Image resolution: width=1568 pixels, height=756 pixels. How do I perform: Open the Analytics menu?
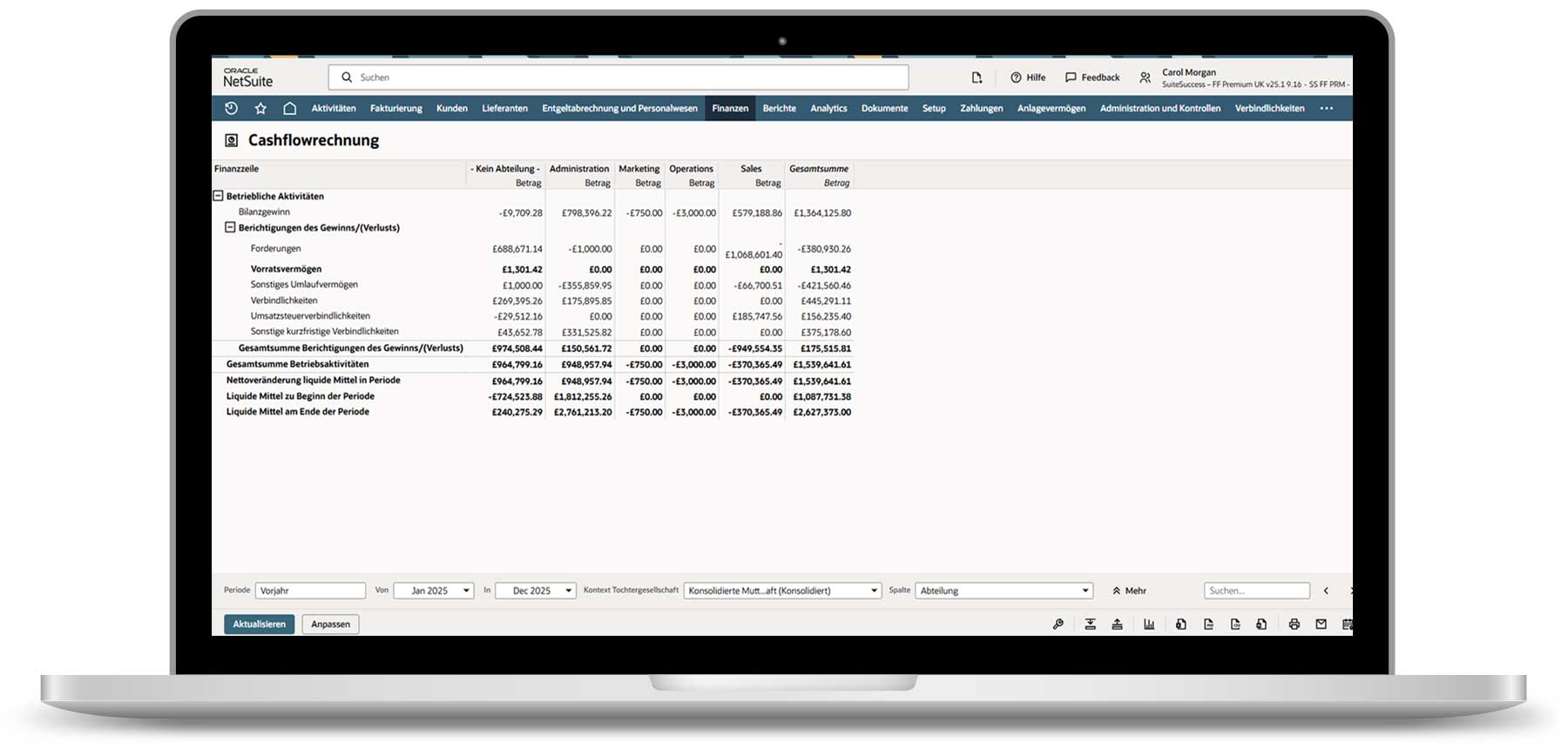pyautogui.click(x=828, y=108)
